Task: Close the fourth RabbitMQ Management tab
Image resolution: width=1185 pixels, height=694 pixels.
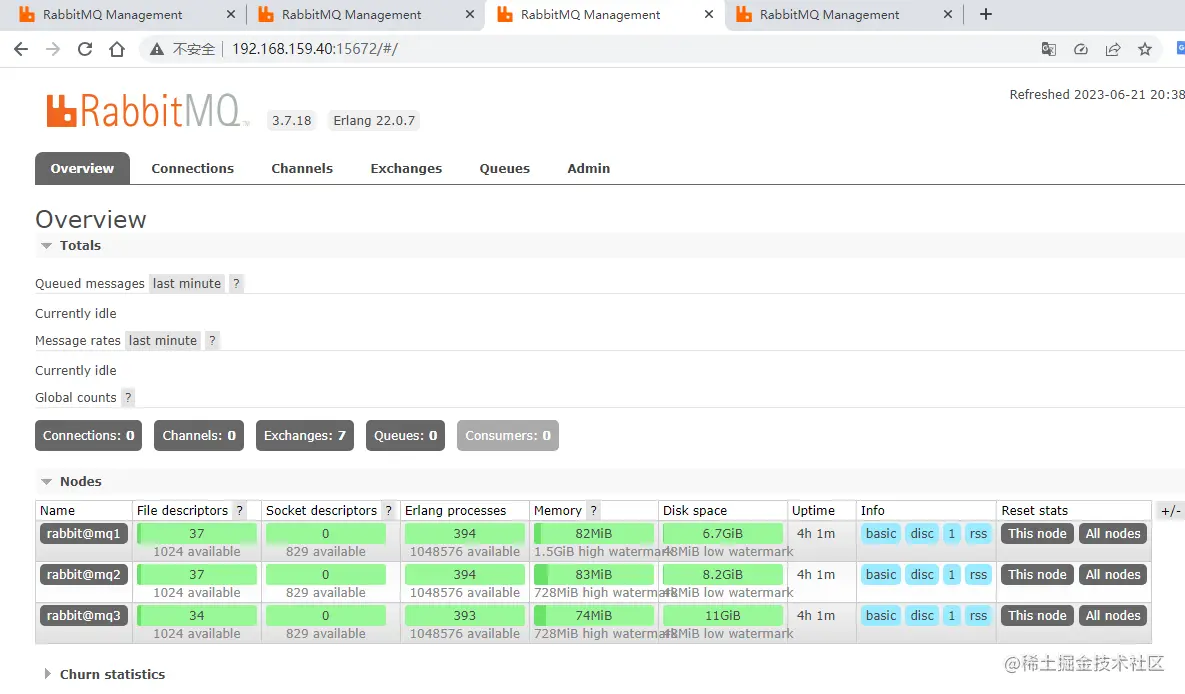Action: coord(948,14)
